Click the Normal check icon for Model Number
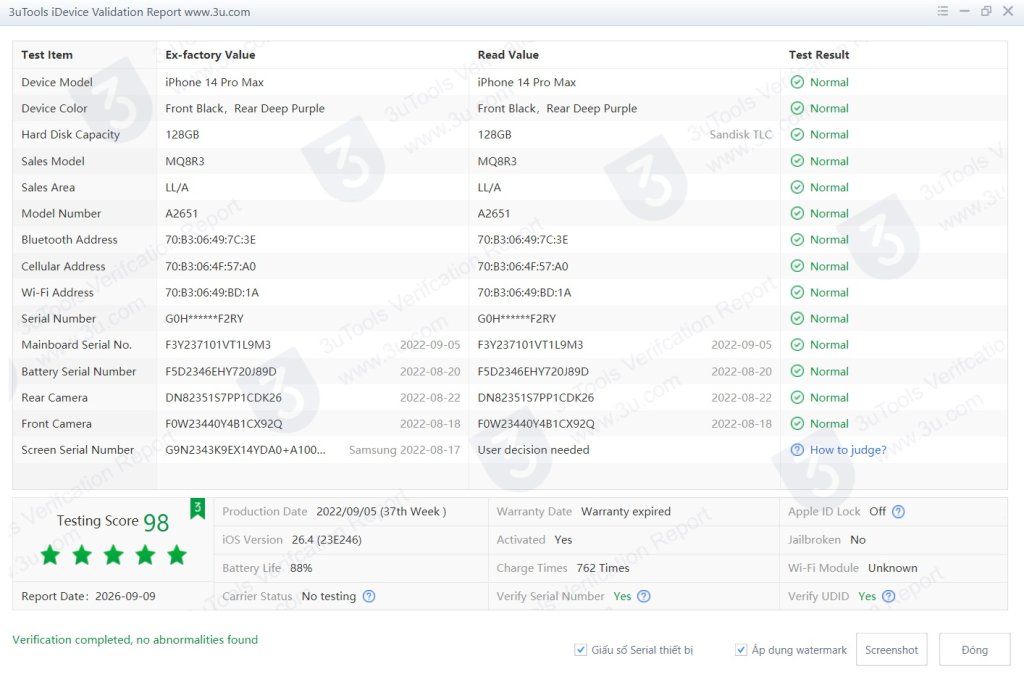Viewport: 1024px width, 677px height. point(797,213)
